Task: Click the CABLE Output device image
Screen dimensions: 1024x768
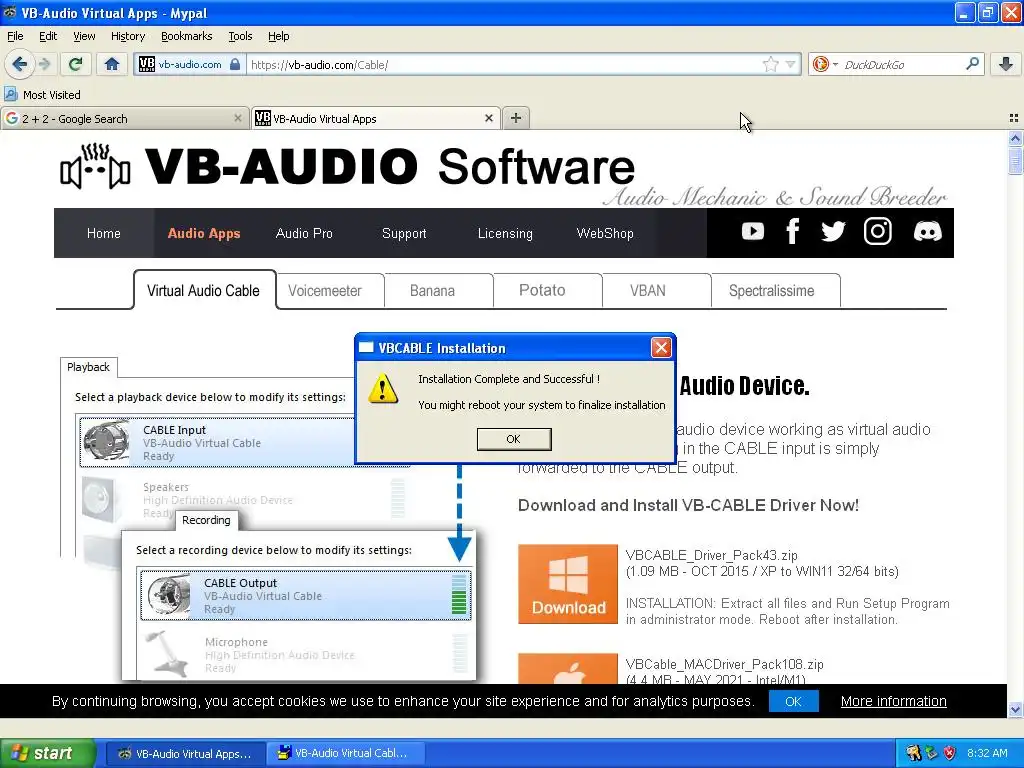Action: pyautogui.click(x=168, y=595)
